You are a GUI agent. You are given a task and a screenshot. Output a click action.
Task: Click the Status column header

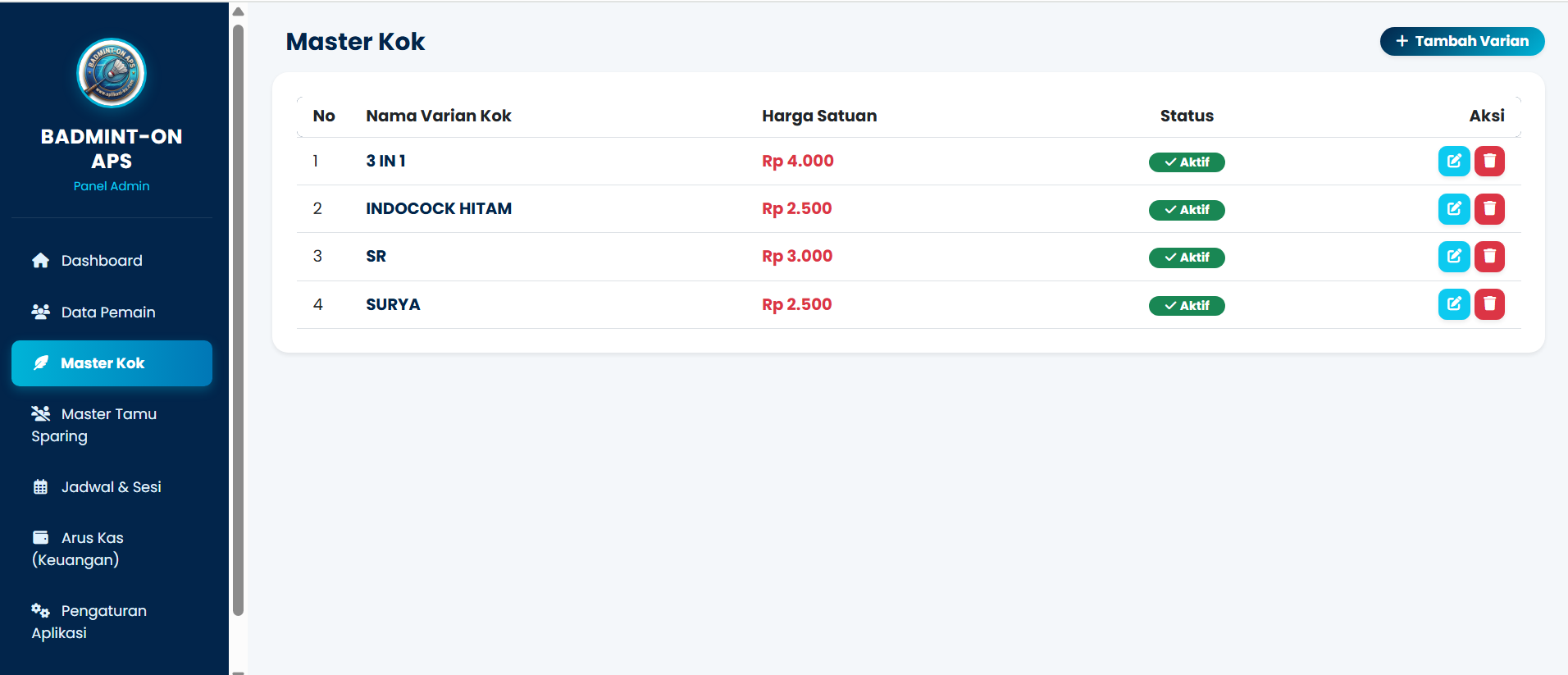point(1187,116)
